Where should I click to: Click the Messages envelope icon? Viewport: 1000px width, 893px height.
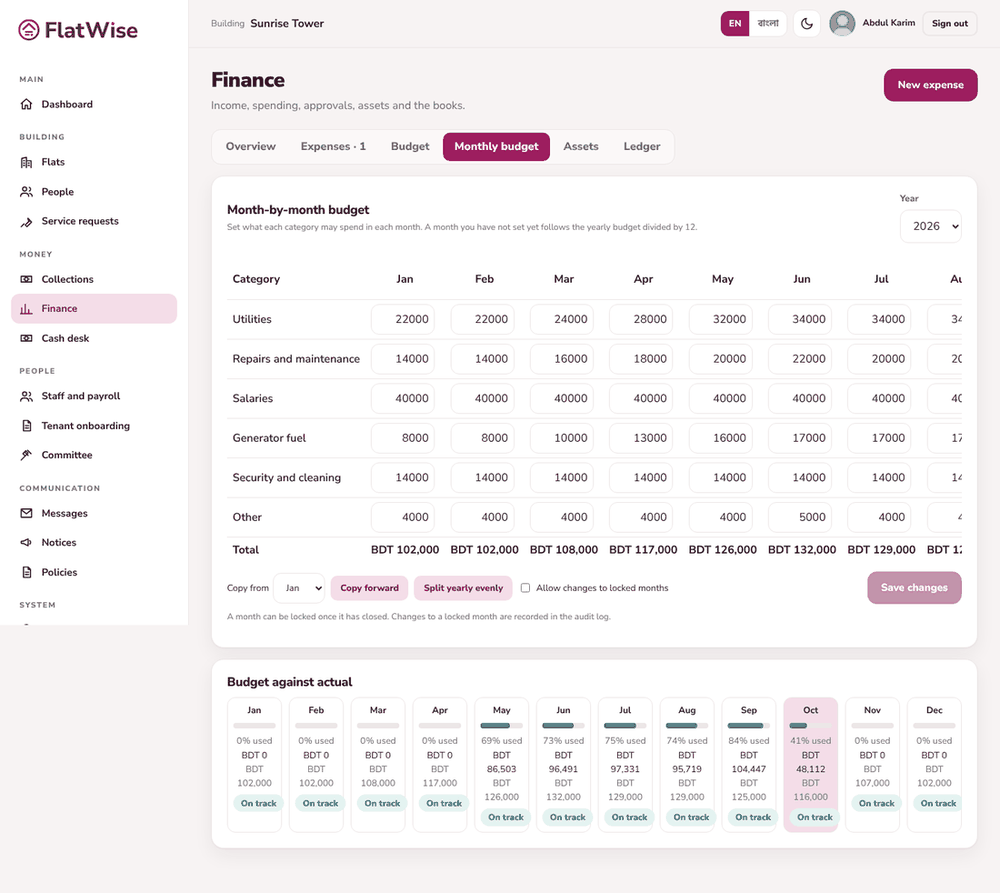[x=26, y=513]
